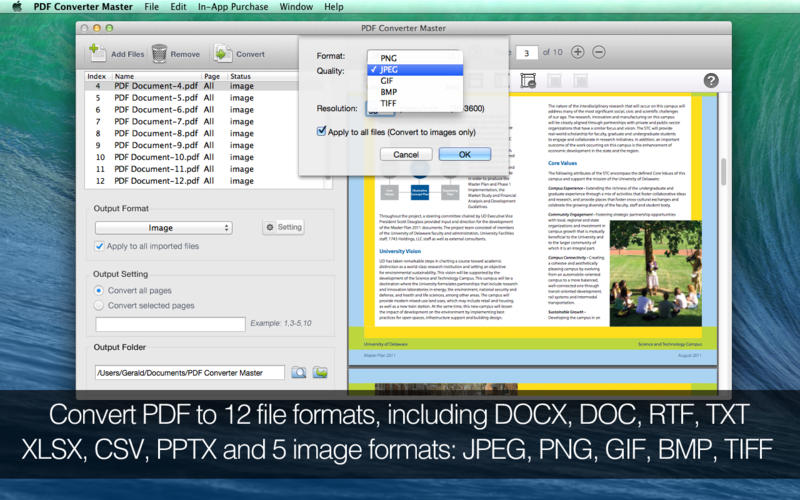Click the Index column header

click(97, 76)
